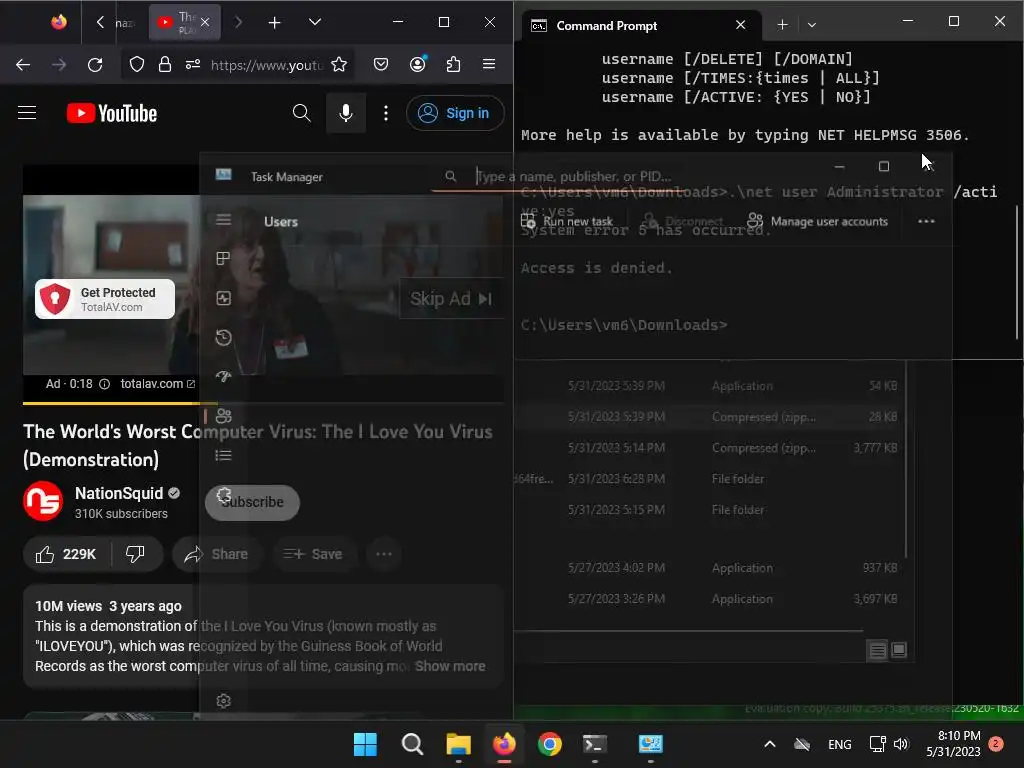The width and height of the screenshot is (1024, 768).
Task: Select the 3,777 KB compressed file row
Action: (709, 448)
